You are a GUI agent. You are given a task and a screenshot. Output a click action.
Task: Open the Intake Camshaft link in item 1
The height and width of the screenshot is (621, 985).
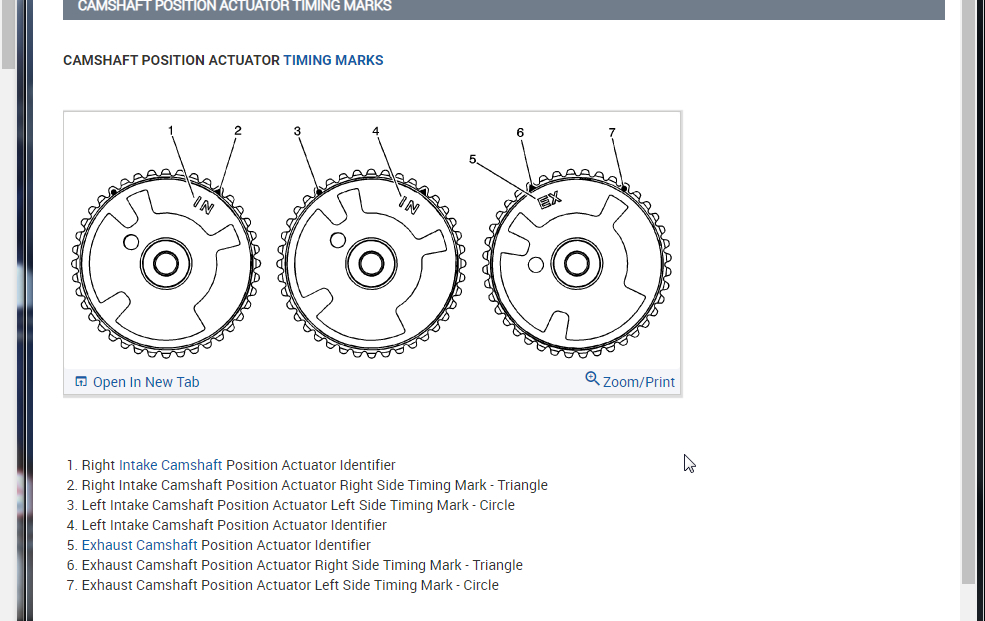[x=170, y=465]
